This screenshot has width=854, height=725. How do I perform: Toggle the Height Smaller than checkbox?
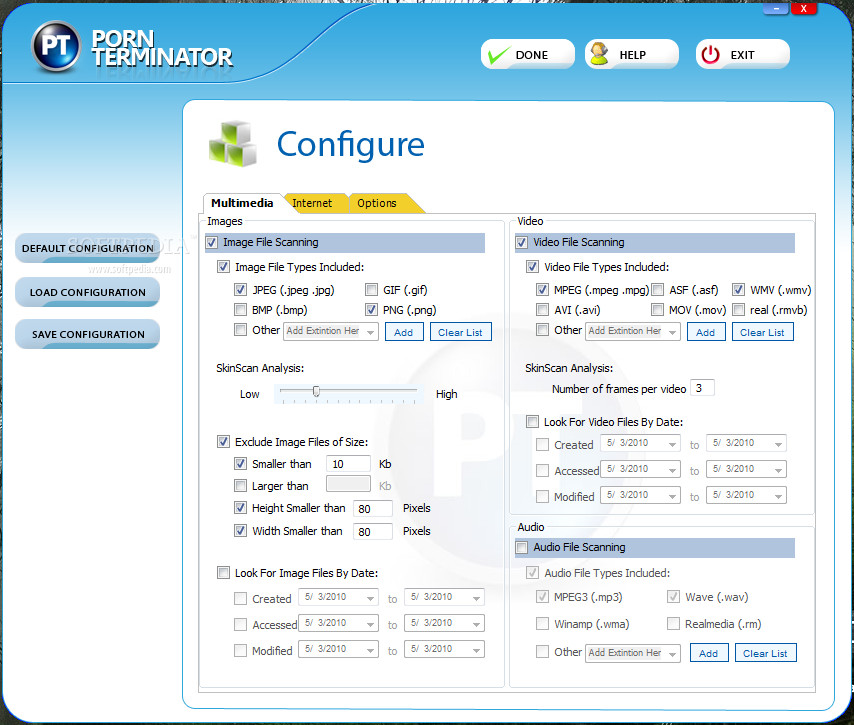click(x=240, y=508)
